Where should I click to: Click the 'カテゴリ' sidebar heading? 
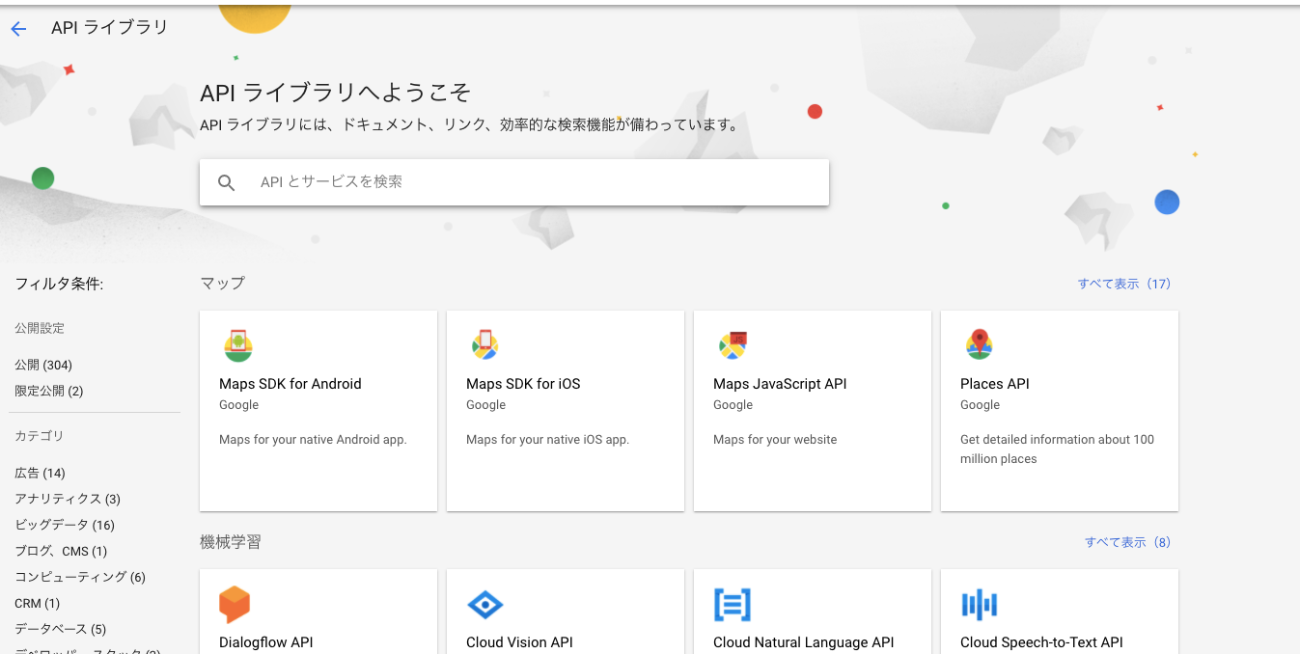tap(39, 436)
